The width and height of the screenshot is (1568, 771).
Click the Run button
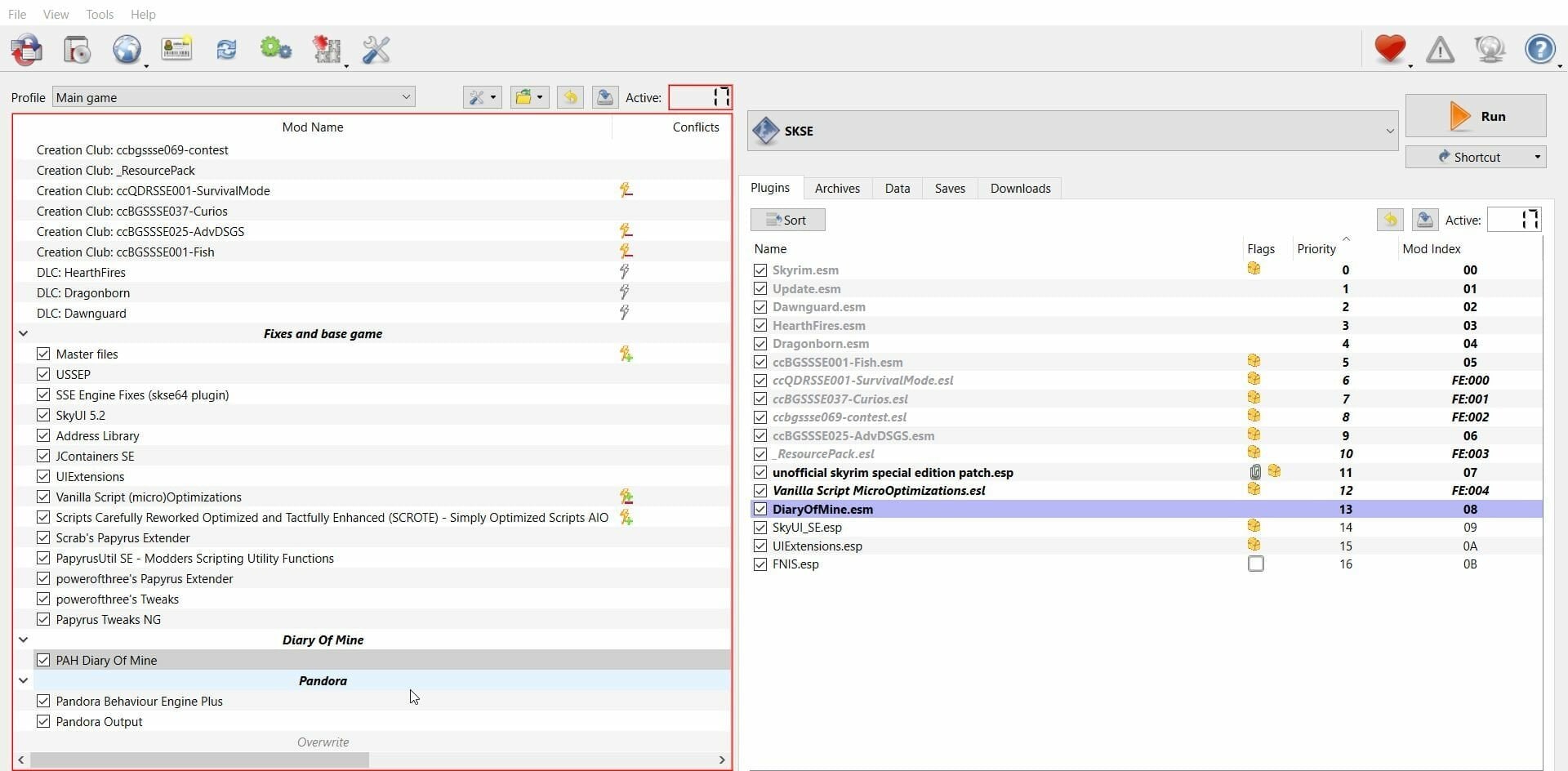[x=1476, y=116]
